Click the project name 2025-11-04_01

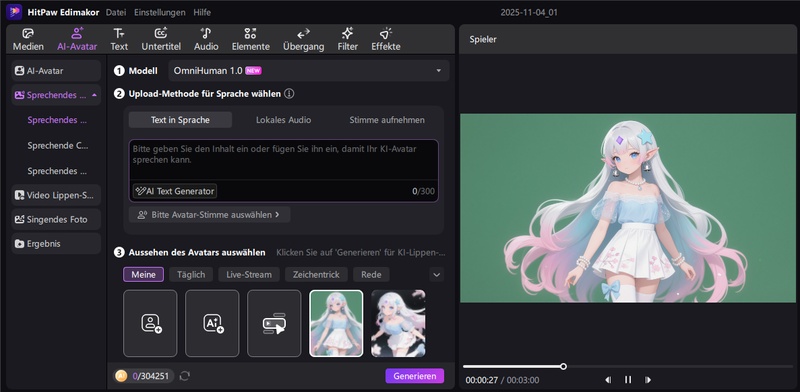pos(529,12)
